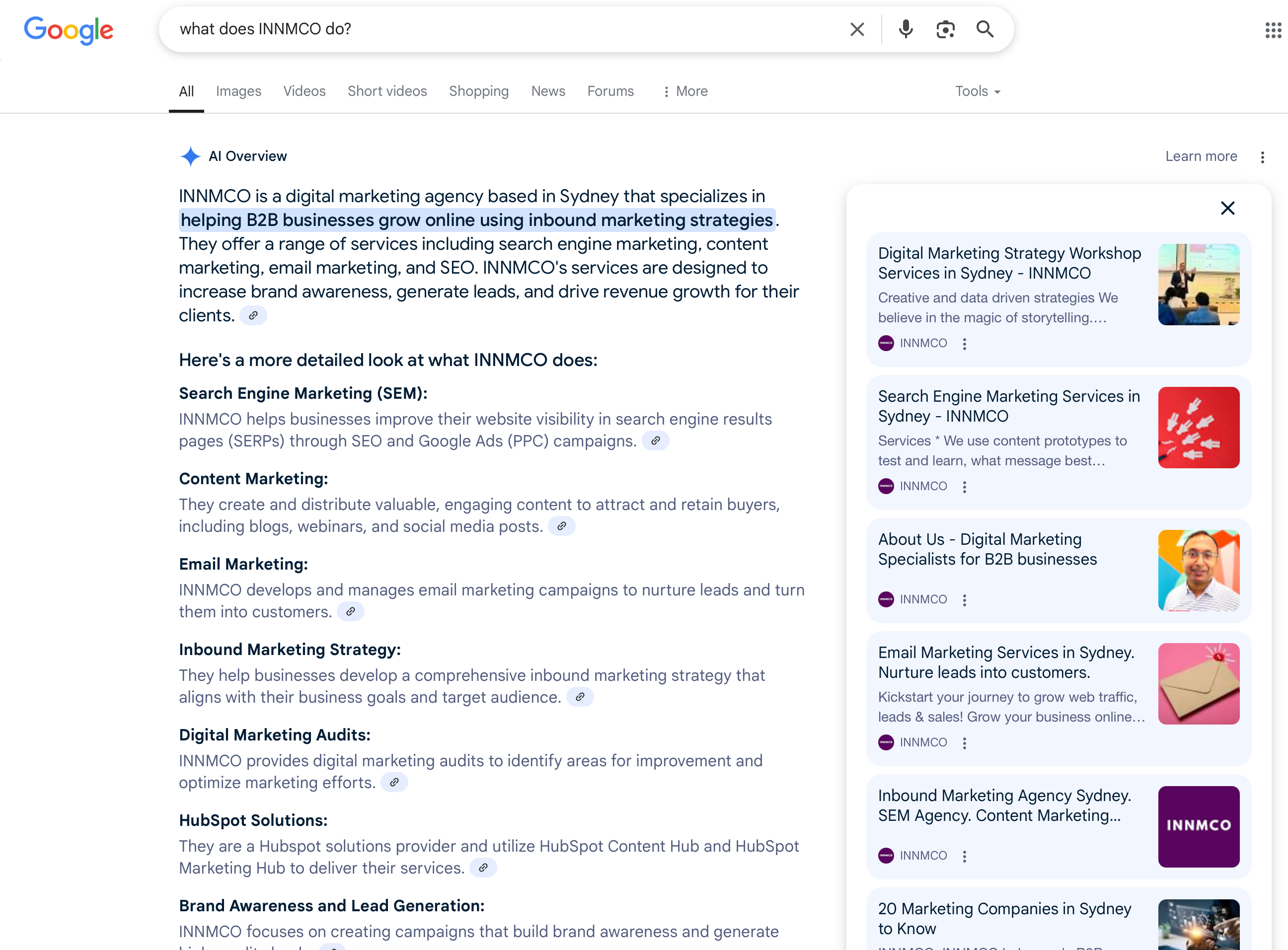This screenshot has width=1288, height=950.
Task: Click the 'Content Marketing:' heading
Action: pos(254,479)
